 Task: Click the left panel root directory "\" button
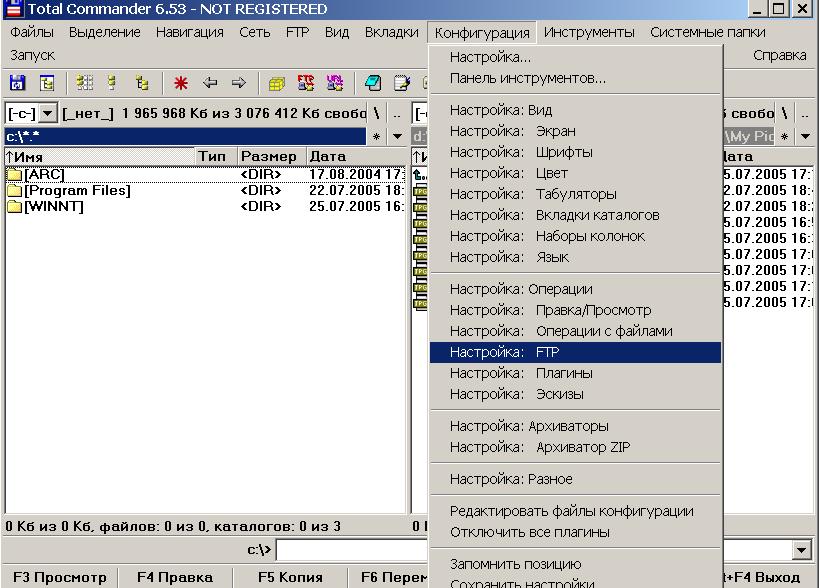coord(377,114)
